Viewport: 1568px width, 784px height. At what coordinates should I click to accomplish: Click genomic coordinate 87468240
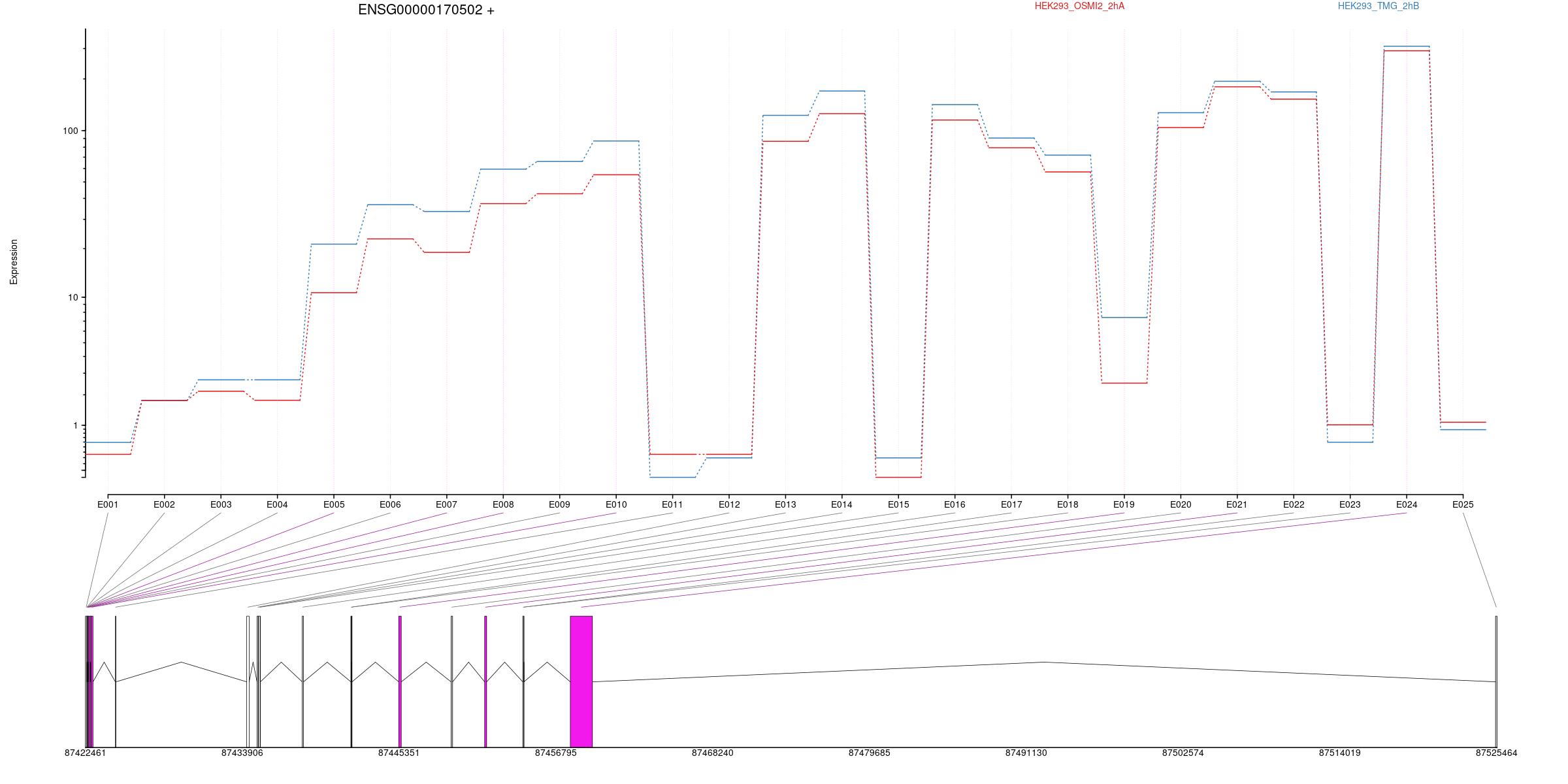coord(712,753)
